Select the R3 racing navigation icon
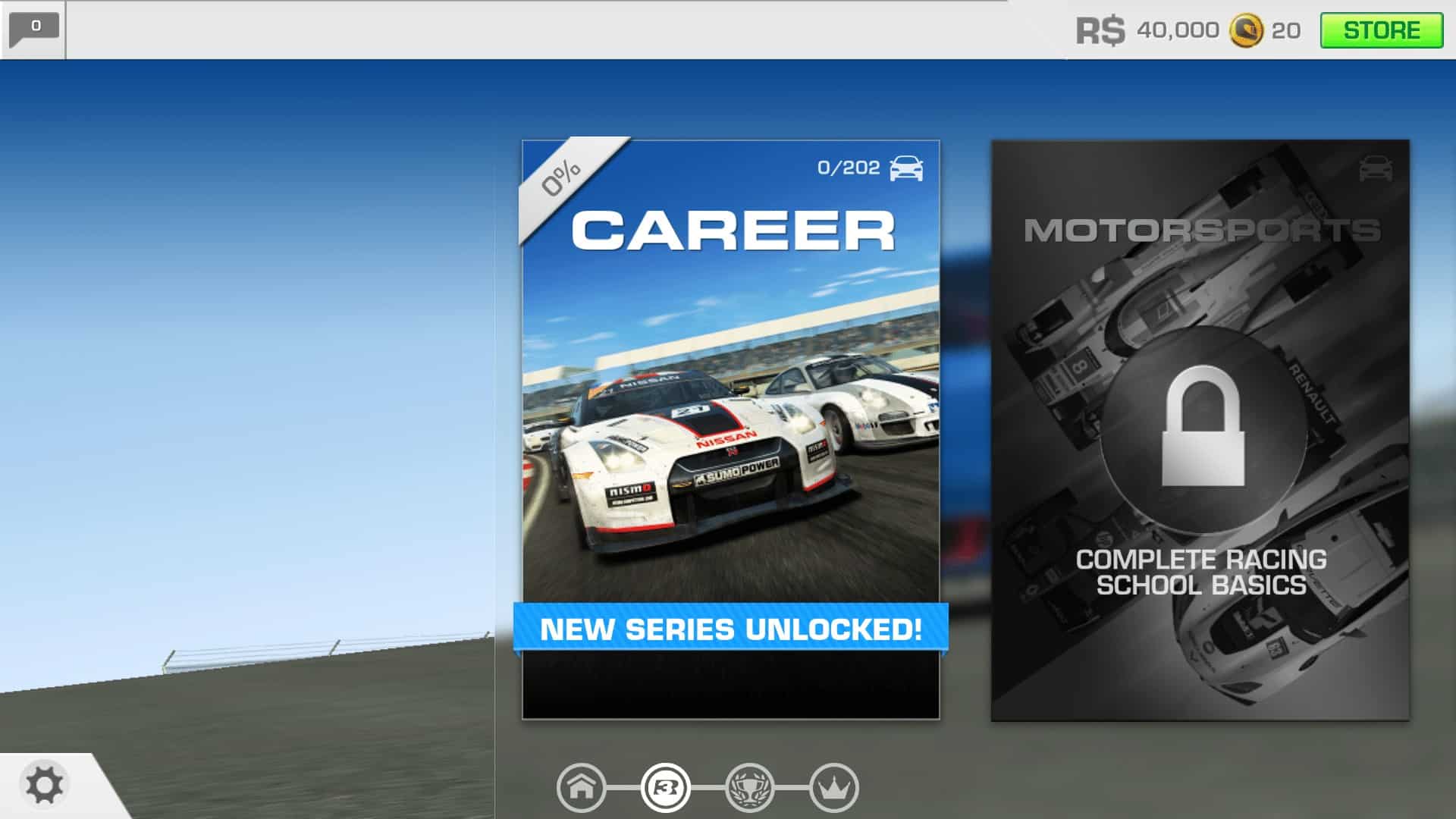 (666, 788)
